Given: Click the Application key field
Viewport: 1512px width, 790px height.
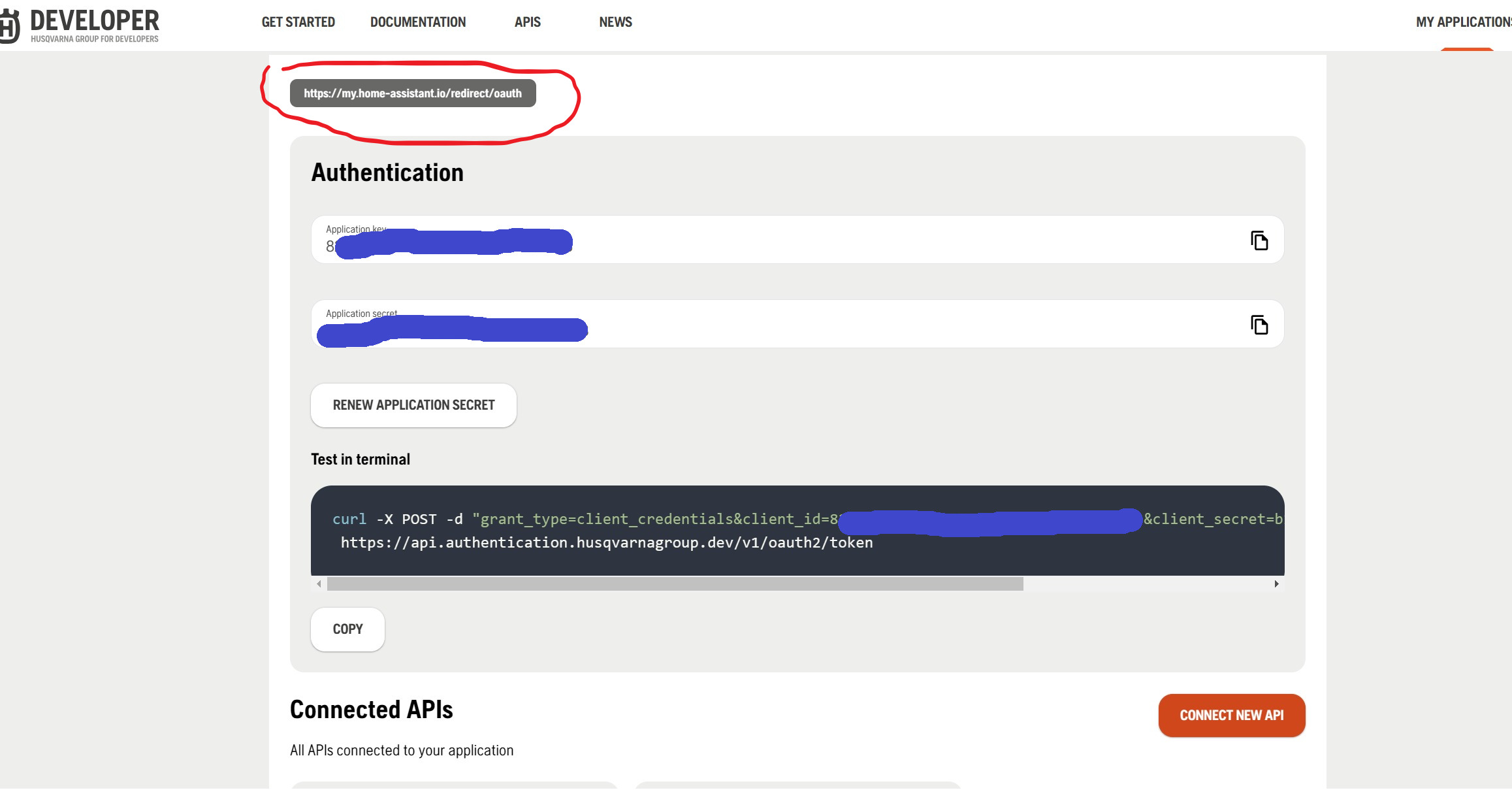Looking at the screenshot, I should pyautogui.click(x=797, y=240).
